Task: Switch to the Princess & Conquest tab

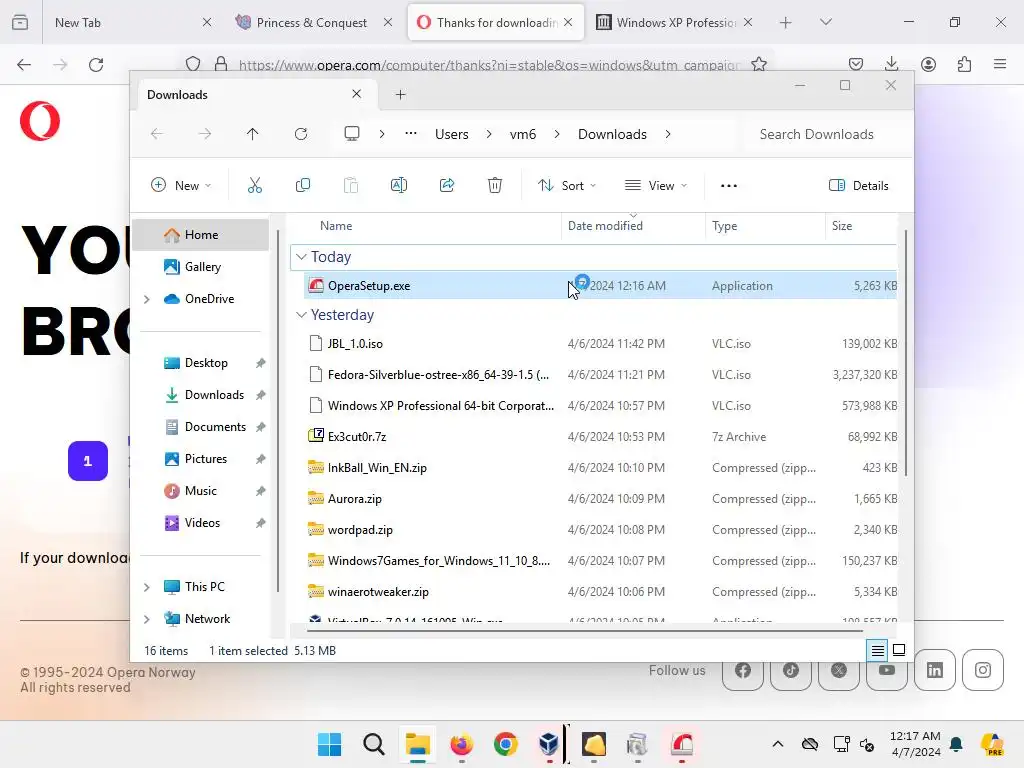Action: coord(314,22)
